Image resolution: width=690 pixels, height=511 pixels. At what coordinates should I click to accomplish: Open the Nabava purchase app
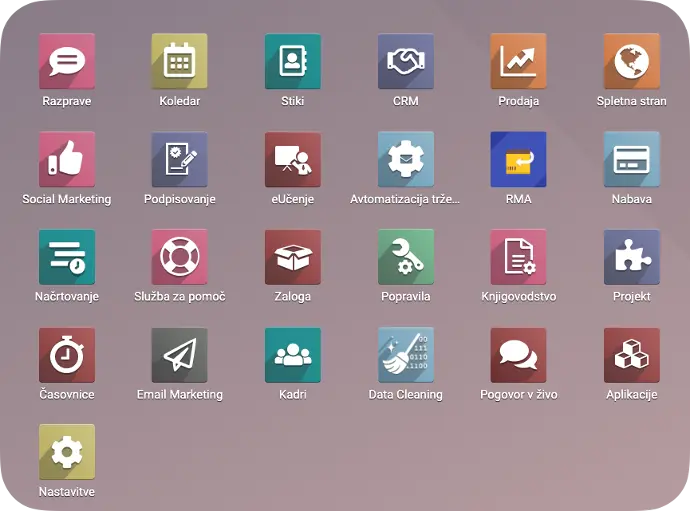631,159
